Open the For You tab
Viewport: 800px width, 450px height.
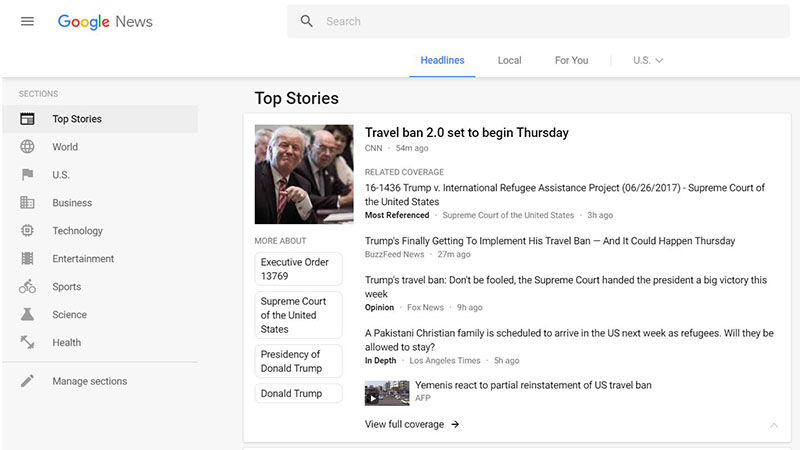click(x=571, y=60)
